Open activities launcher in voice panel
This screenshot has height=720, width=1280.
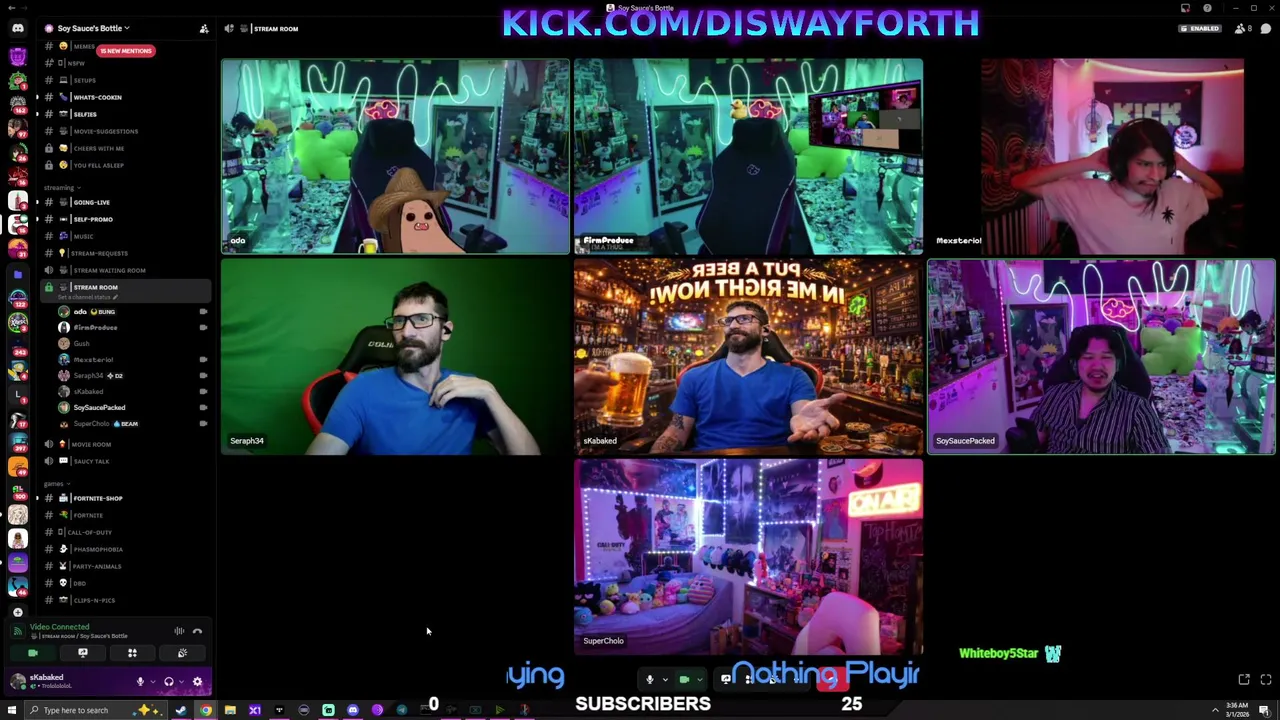tap(132, 653)
